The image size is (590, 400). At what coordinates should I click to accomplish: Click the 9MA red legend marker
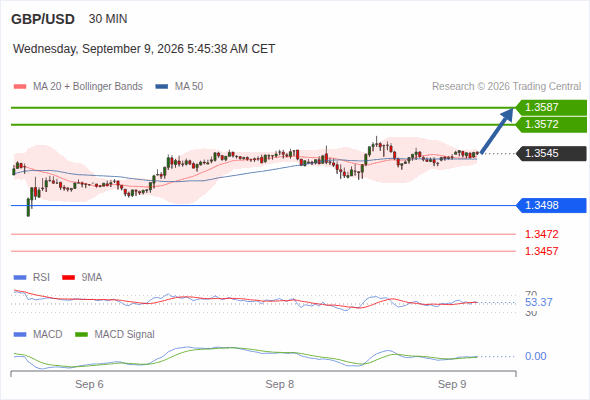coord(68,278)
